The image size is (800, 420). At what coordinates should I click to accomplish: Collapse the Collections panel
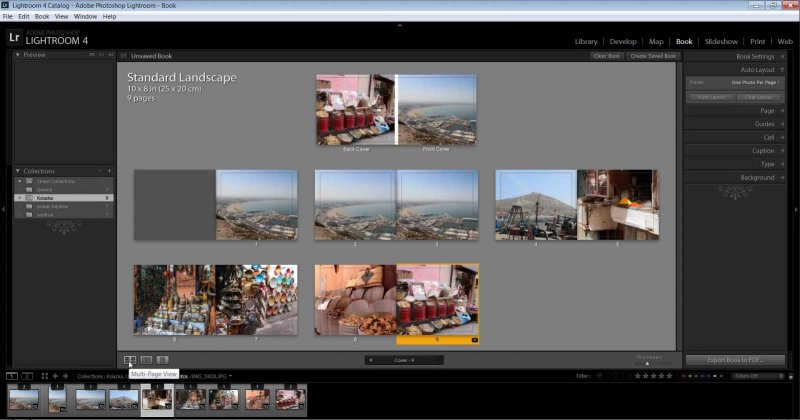(18, 171)
